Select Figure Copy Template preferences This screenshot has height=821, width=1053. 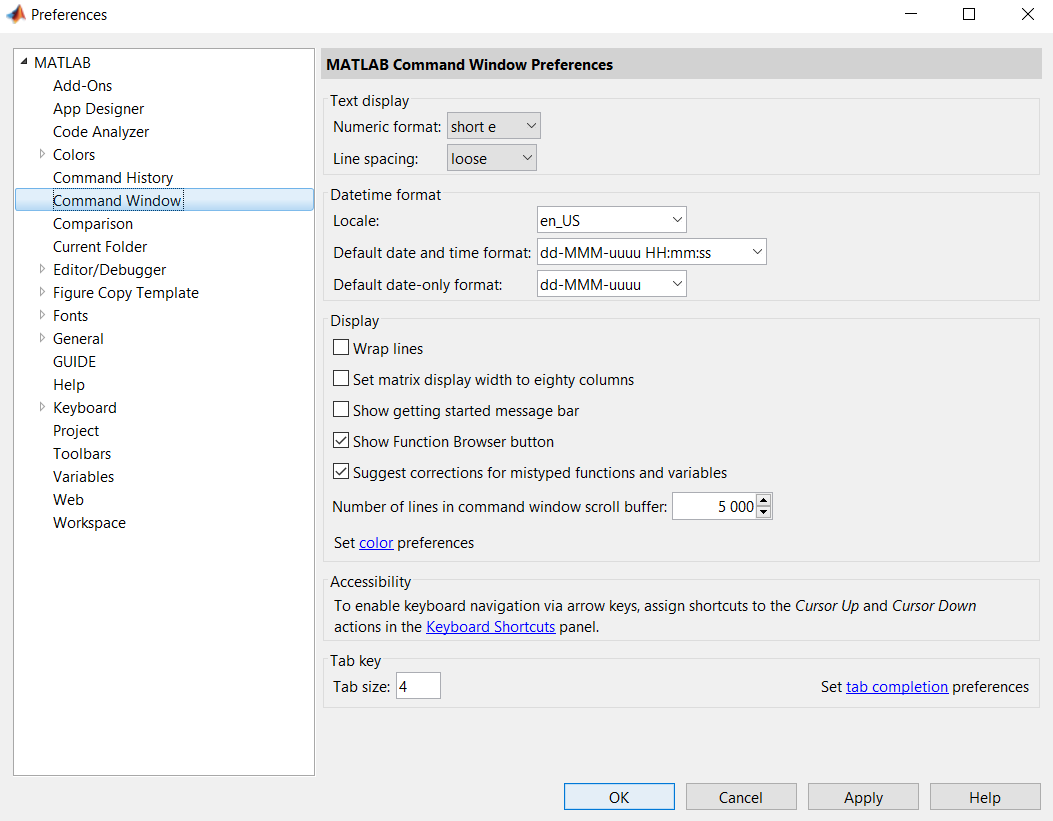point(126,293)
